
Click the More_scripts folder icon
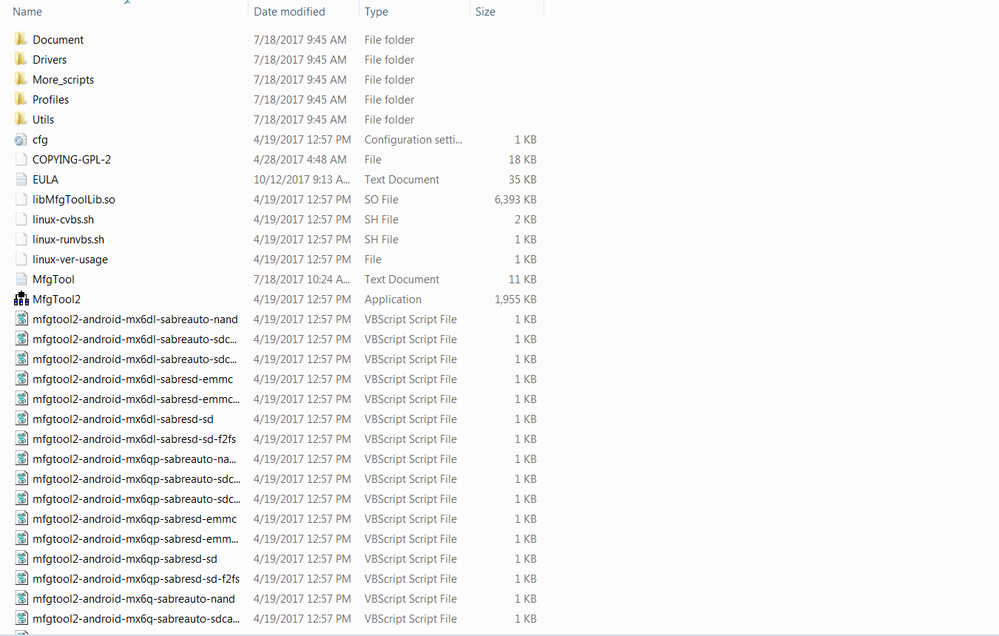tap(21, 80)
